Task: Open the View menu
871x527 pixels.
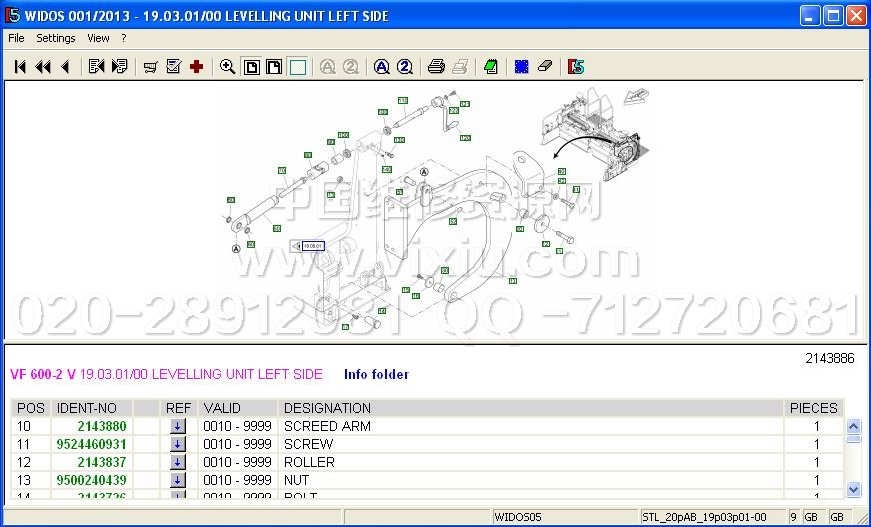Action: click(x=98, y=38)
